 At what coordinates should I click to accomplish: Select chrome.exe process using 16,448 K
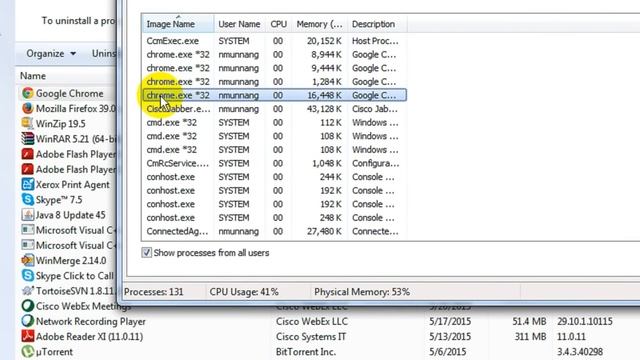(x=274, y=95)
